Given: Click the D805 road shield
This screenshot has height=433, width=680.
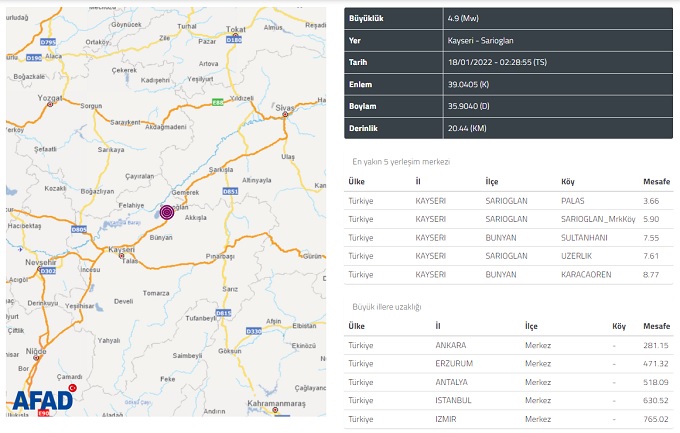Looking at the screenshot, I should pyautogui.click(x=78, y=229).
